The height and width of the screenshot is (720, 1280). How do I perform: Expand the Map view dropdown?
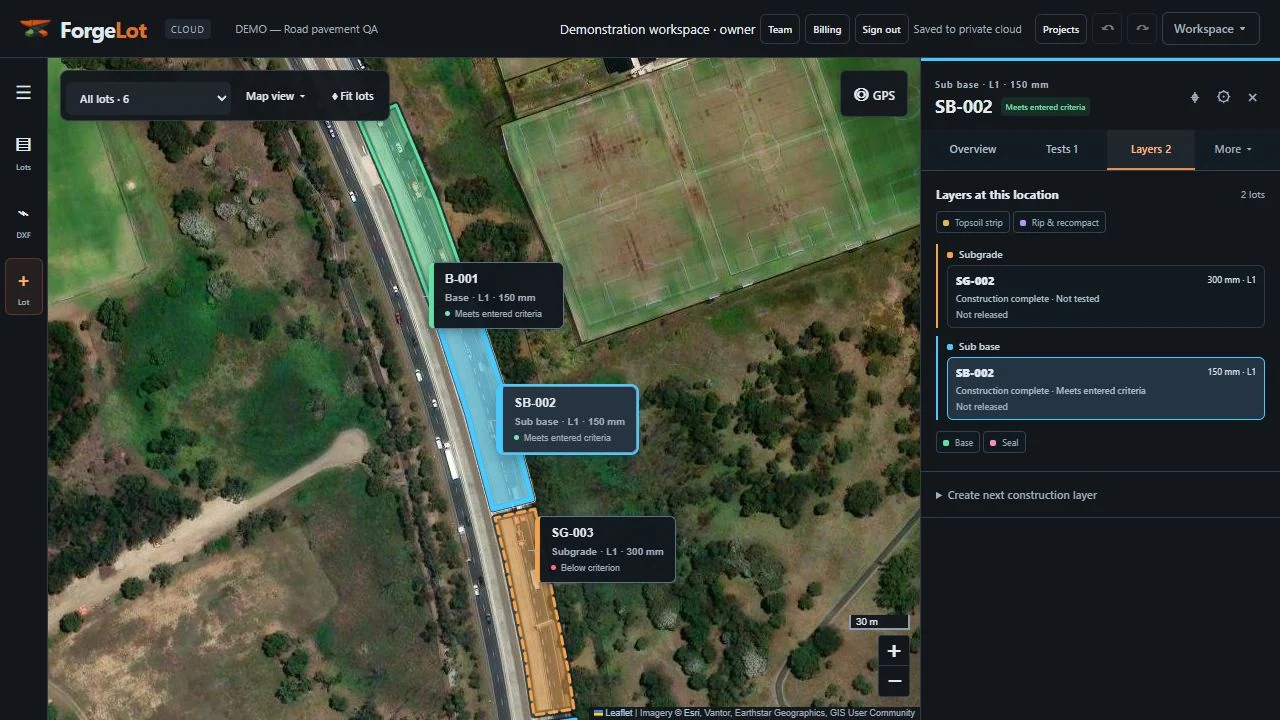275,96
